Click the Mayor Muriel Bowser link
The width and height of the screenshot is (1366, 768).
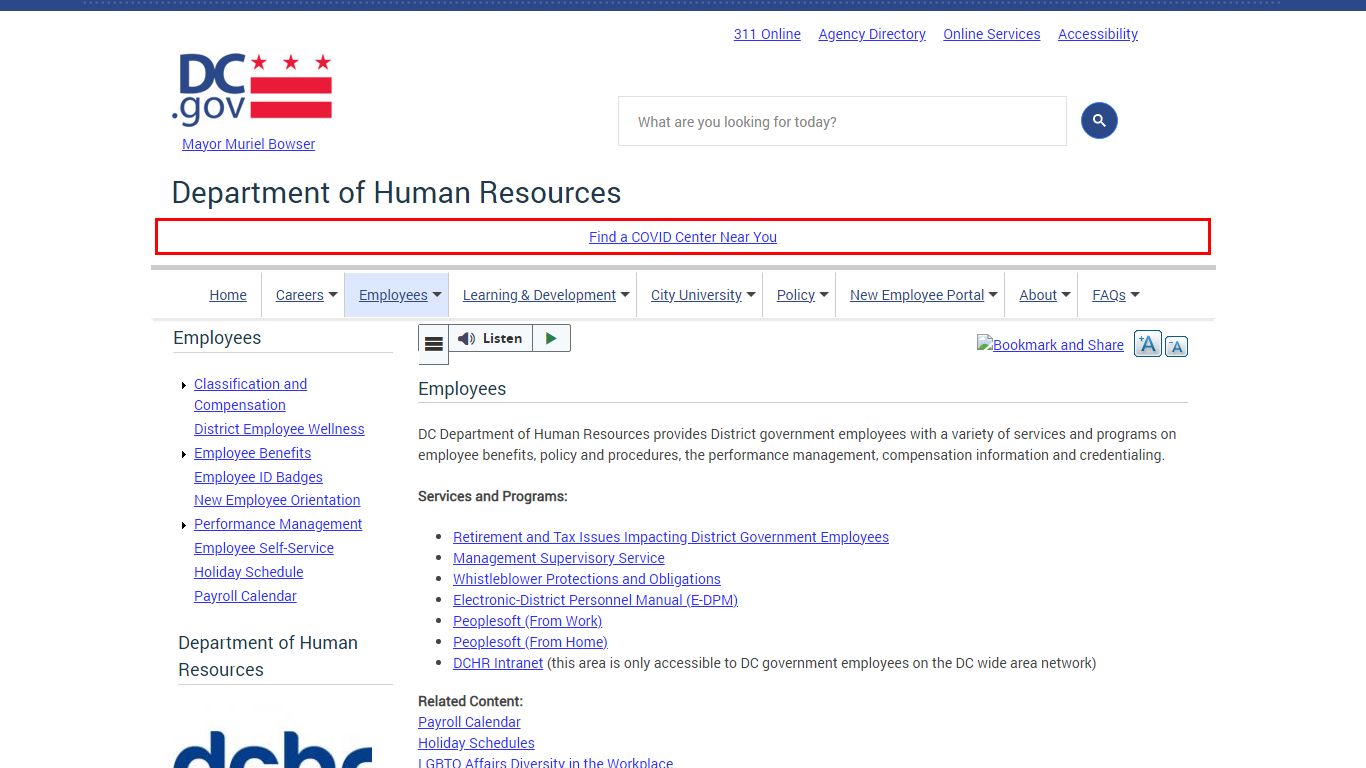tap(248, 144)
